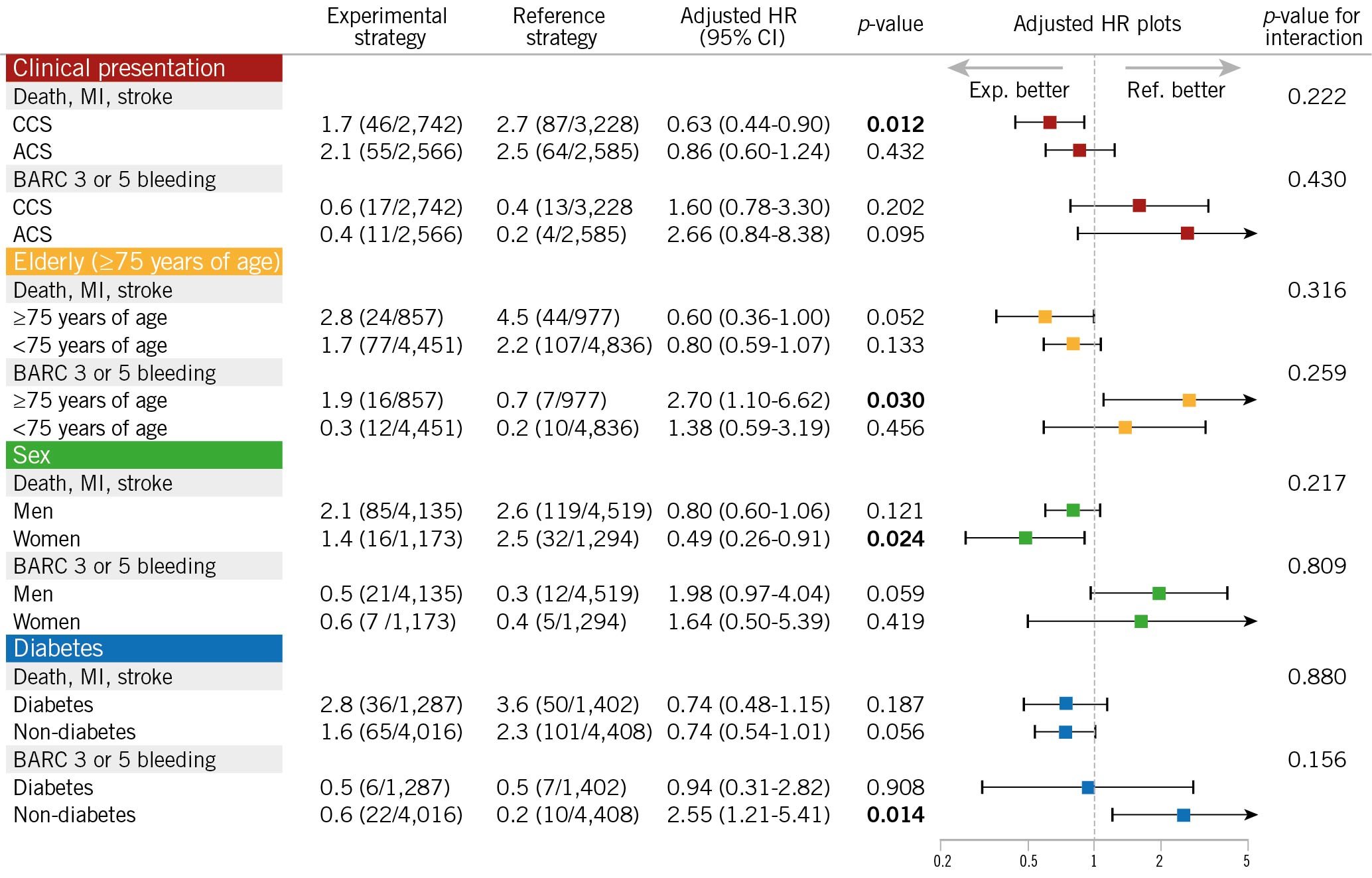
Task: Click the green square marker for HR 0.49
Action: pyautogui.click(x=1026, y=538)
